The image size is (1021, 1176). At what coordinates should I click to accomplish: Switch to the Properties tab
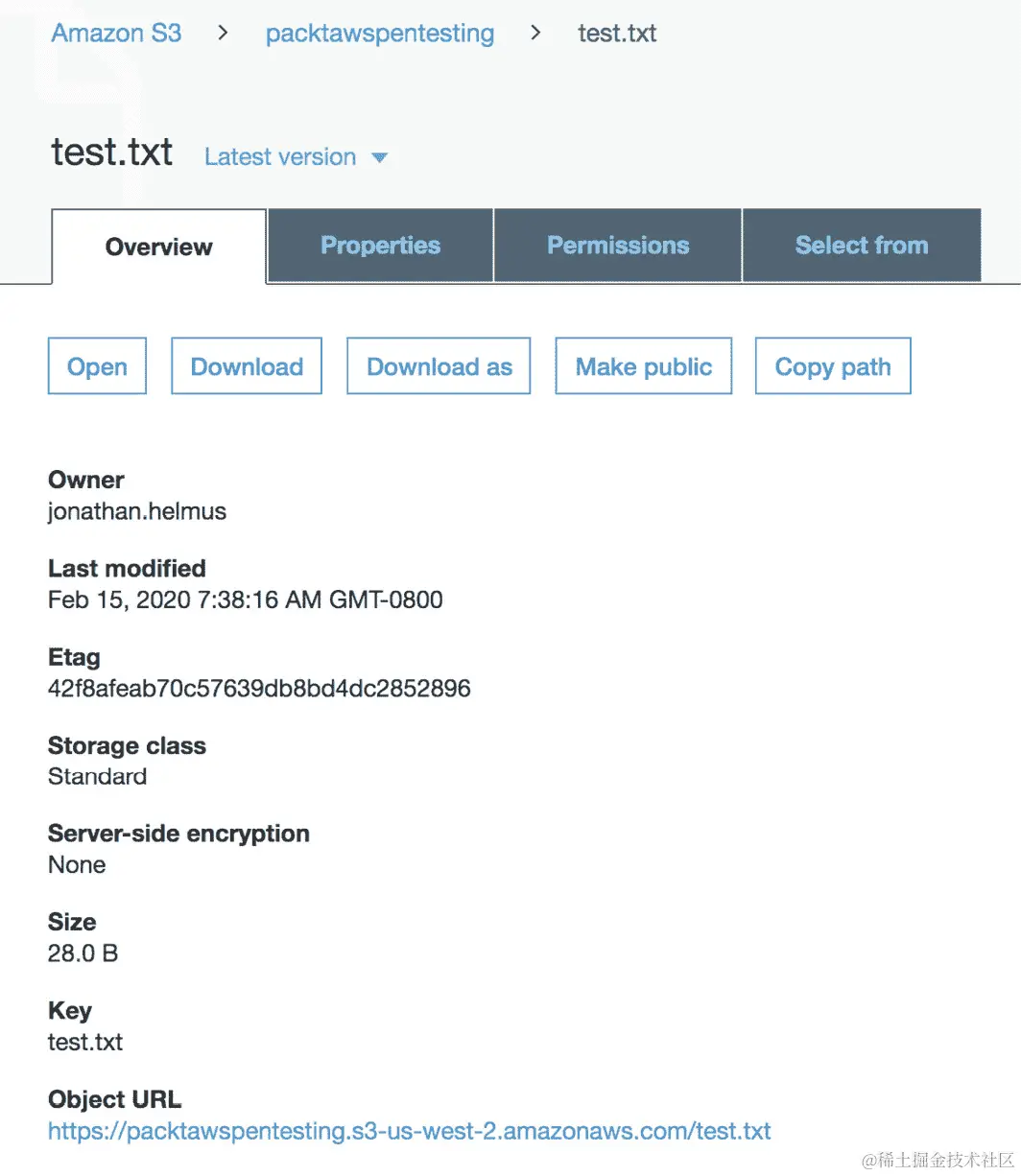pos(380,246)
